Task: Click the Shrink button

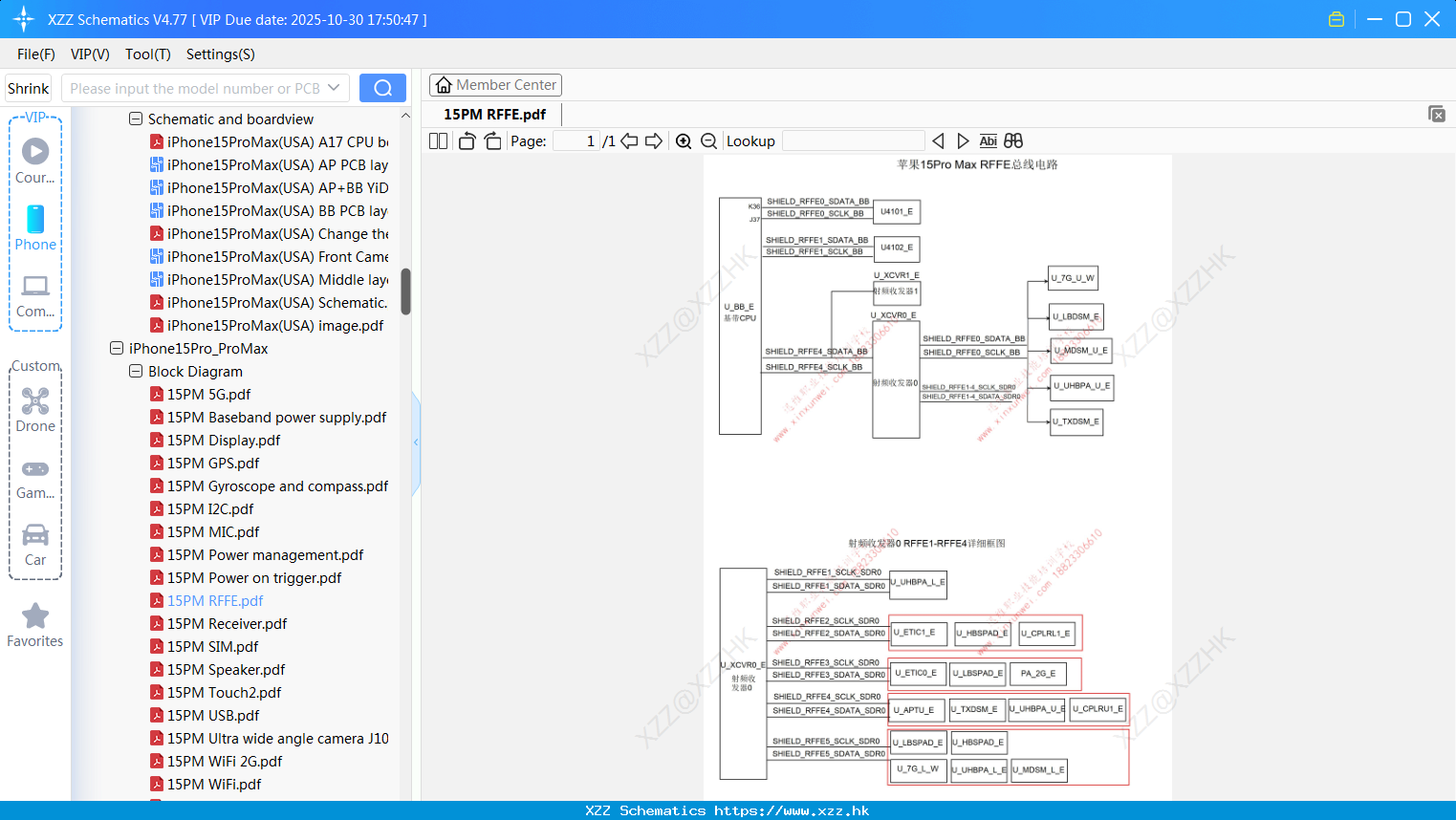Action: 28,88
